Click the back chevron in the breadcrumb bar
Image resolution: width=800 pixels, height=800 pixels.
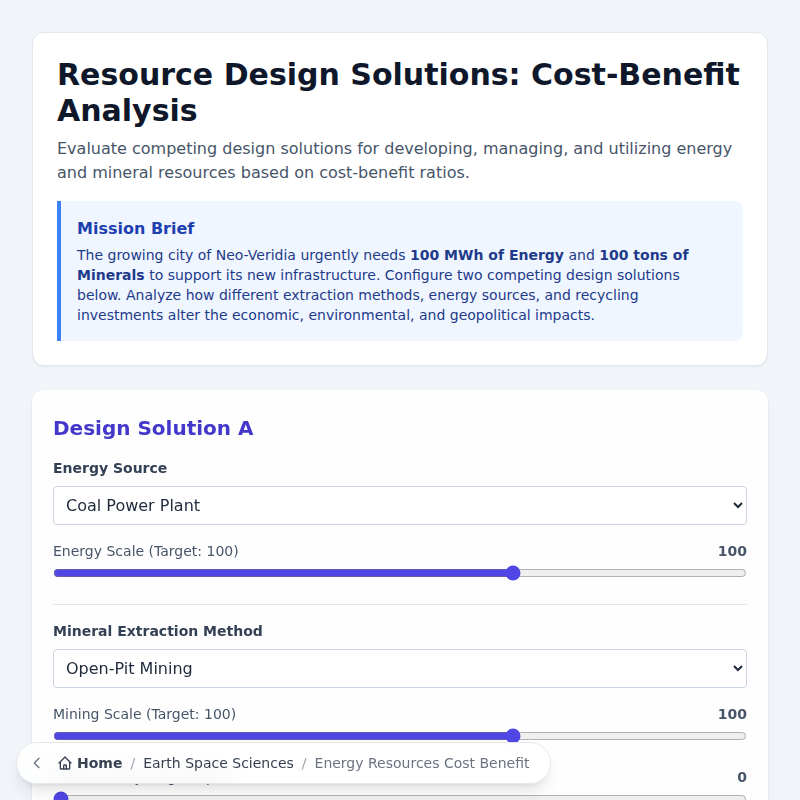coord(36,762)
